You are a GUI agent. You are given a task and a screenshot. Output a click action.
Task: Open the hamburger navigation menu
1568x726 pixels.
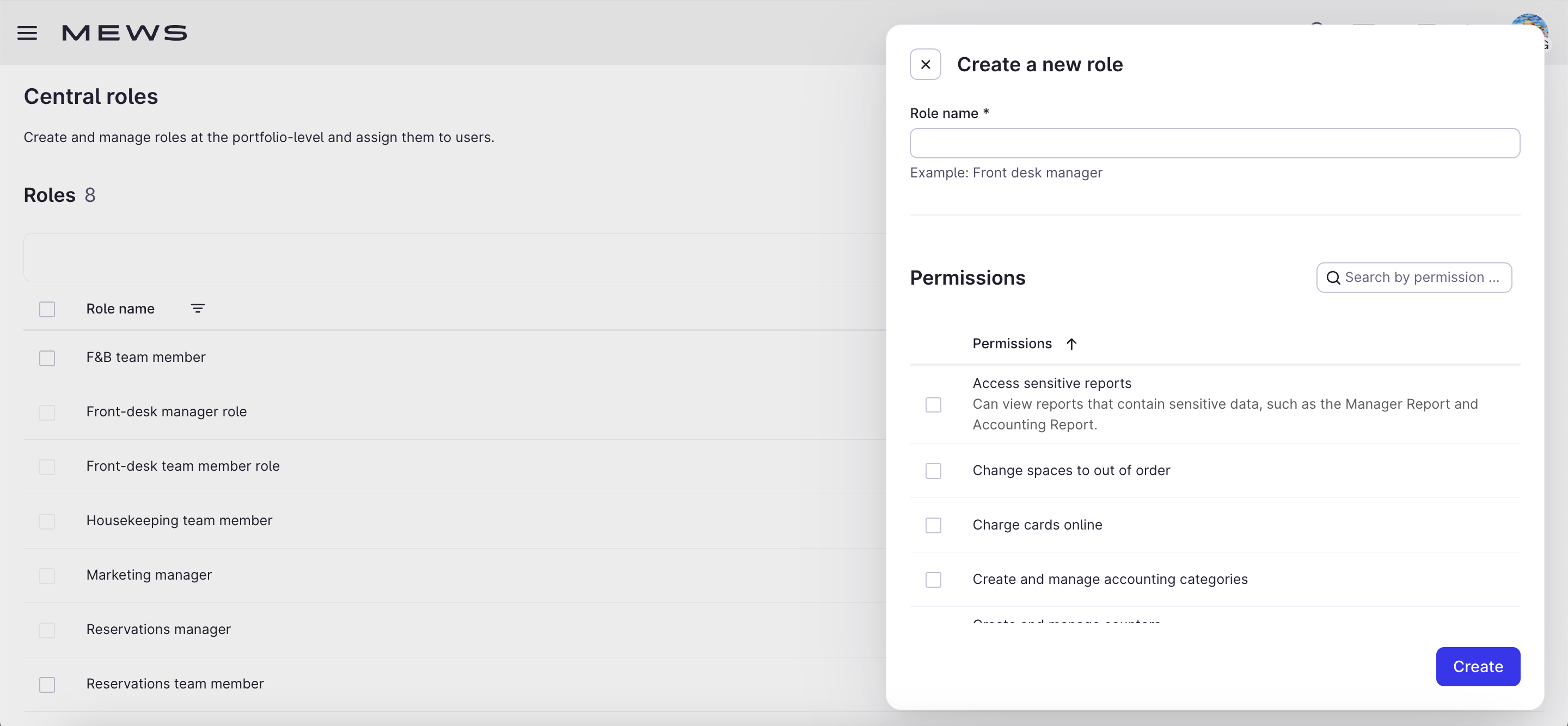(x=27, y=33)
